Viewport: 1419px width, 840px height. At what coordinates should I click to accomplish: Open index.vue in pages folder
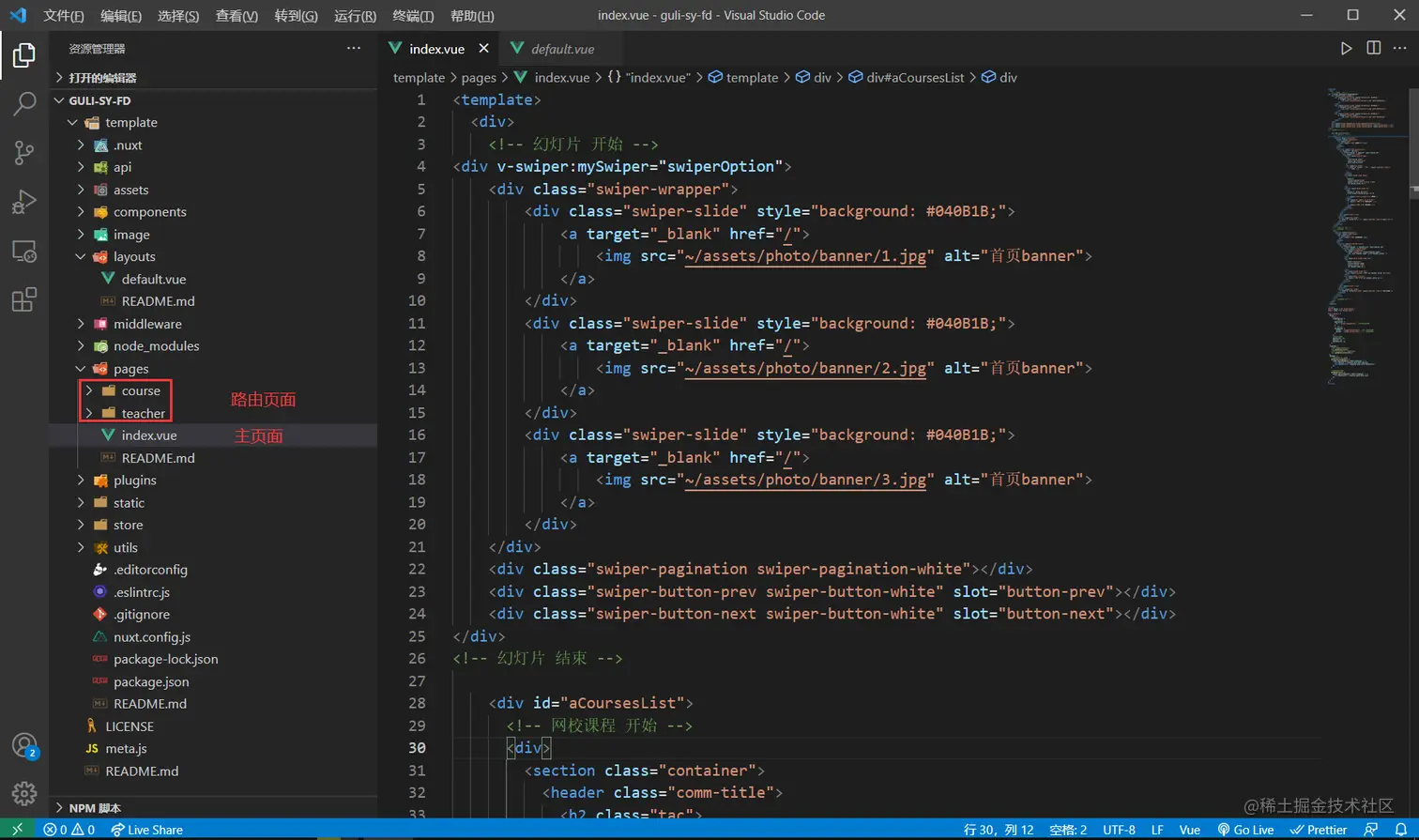214,435
